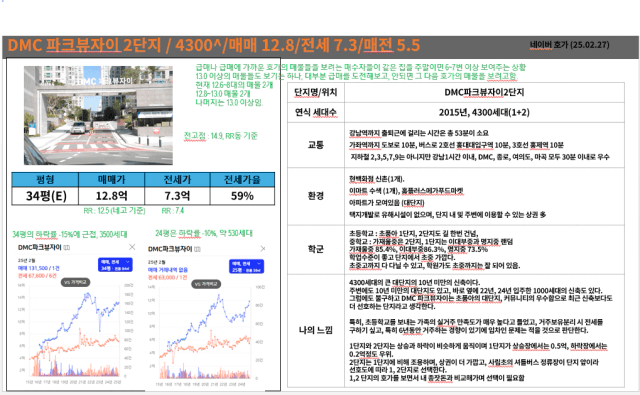Click the map icon beside the left chart title
Screen dimensions: 640x395
[x=67, y=248]
